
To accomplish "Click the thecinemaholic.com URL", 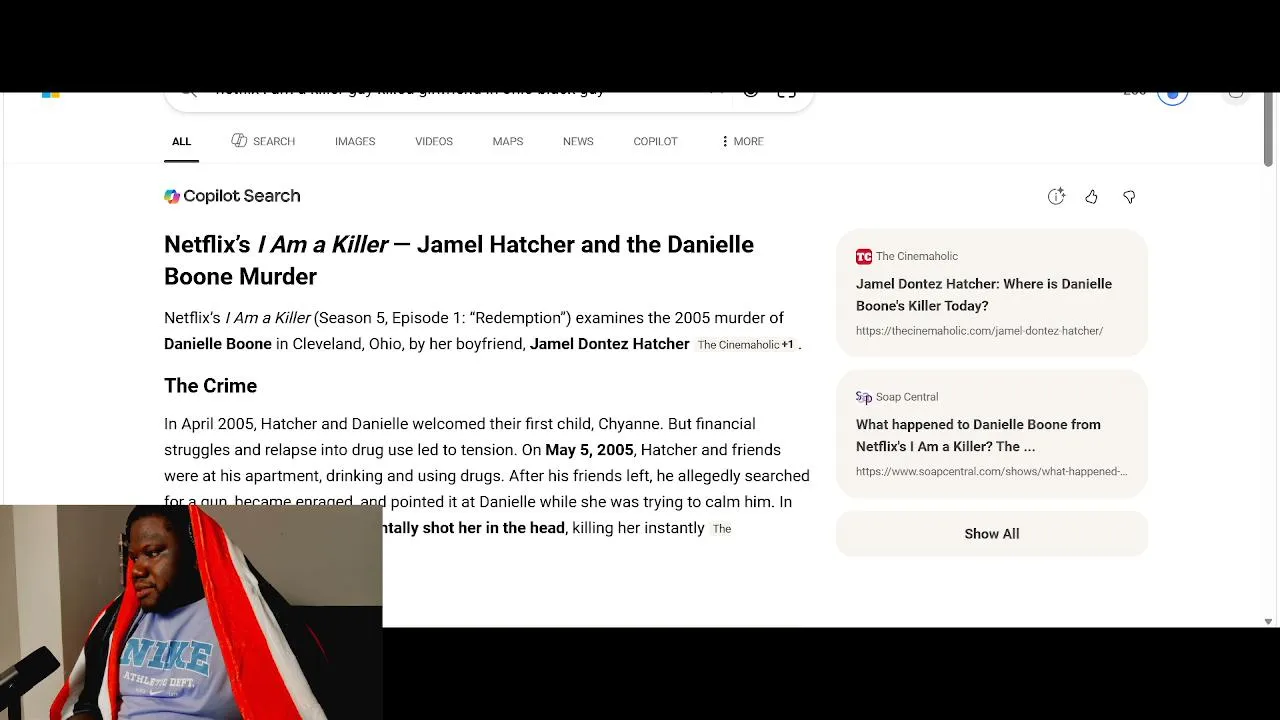I will click(x=979, y=331).
